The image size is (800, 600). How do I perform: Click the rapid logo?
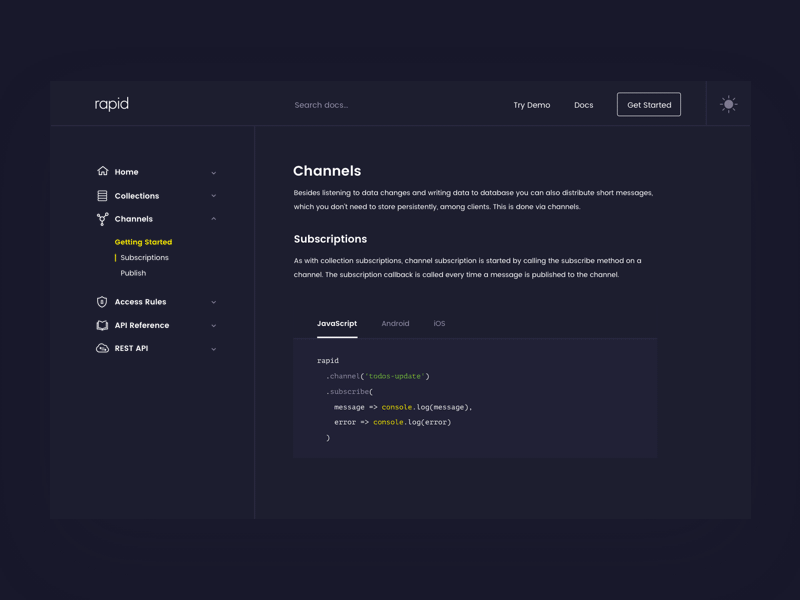click(x=112, y=104)
